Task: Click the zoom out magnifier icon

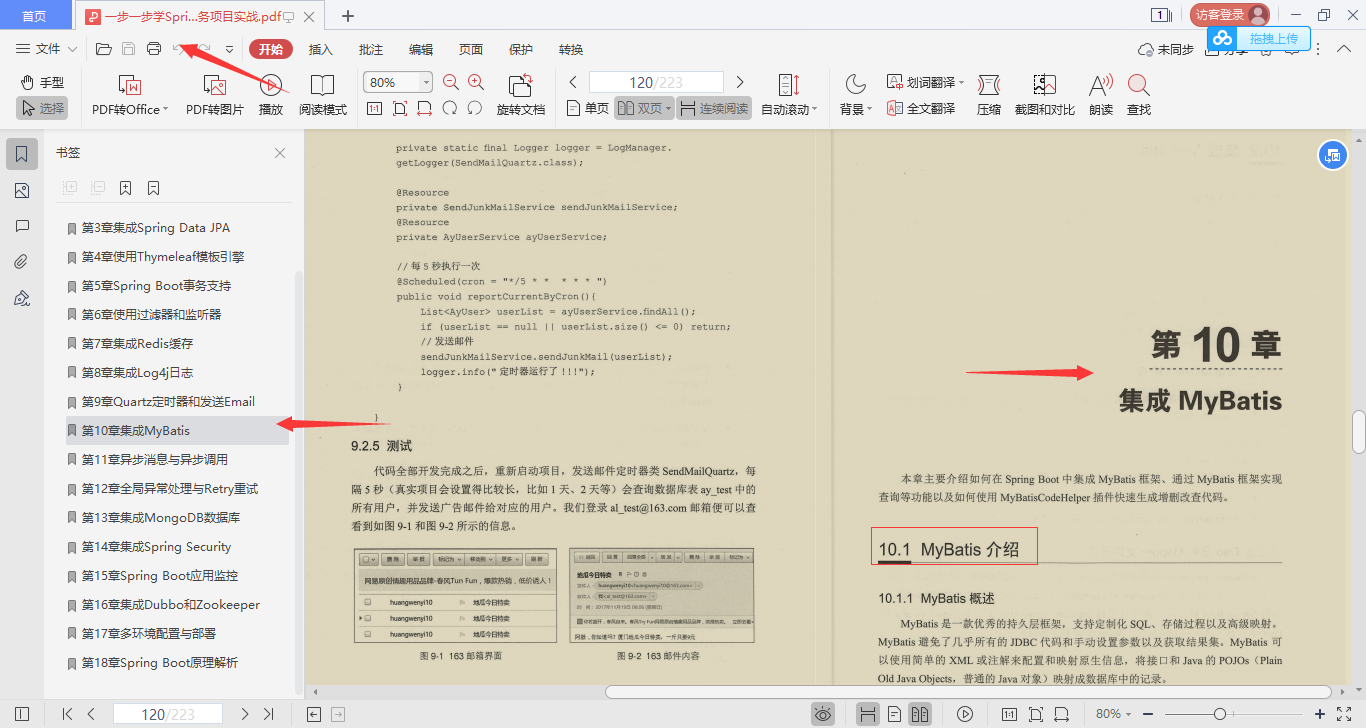Action: (x=451, y=83)
